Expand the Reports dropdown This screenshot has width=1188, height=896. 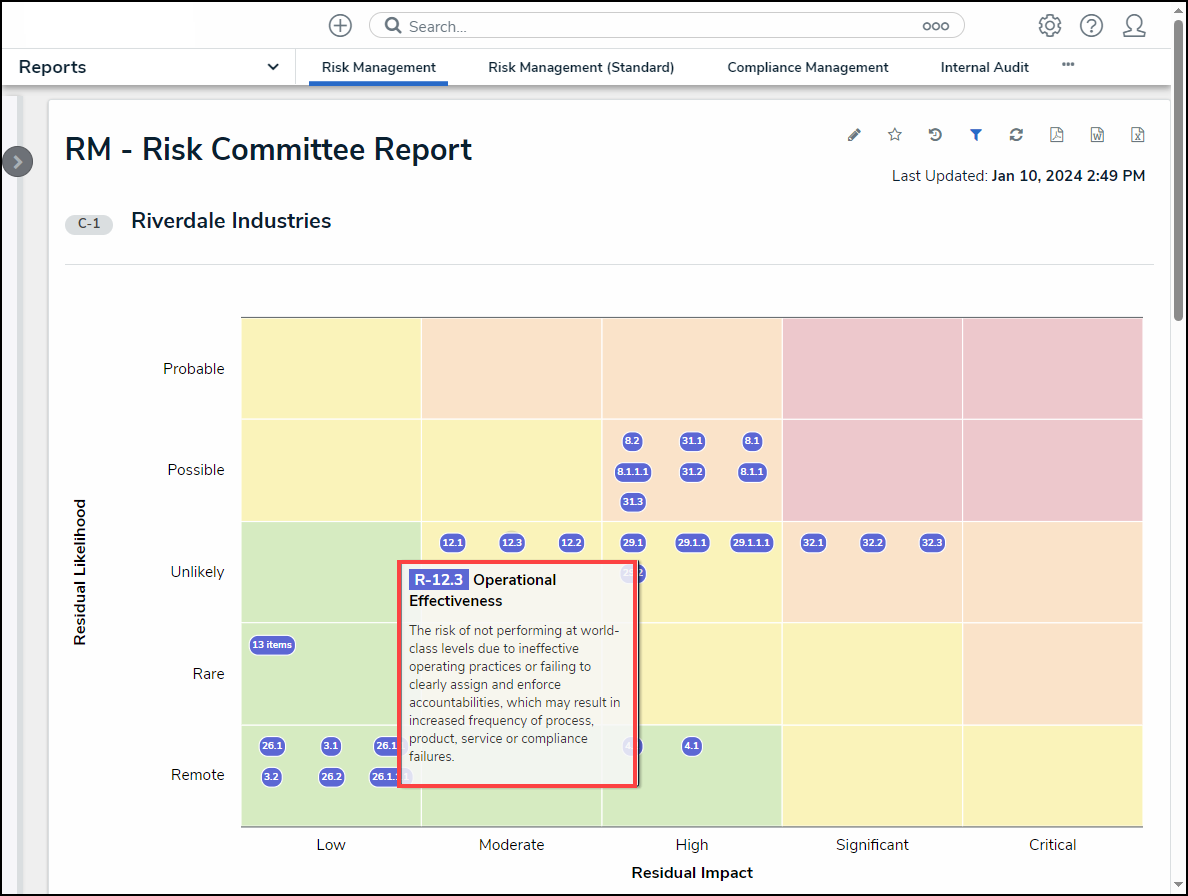273,67
